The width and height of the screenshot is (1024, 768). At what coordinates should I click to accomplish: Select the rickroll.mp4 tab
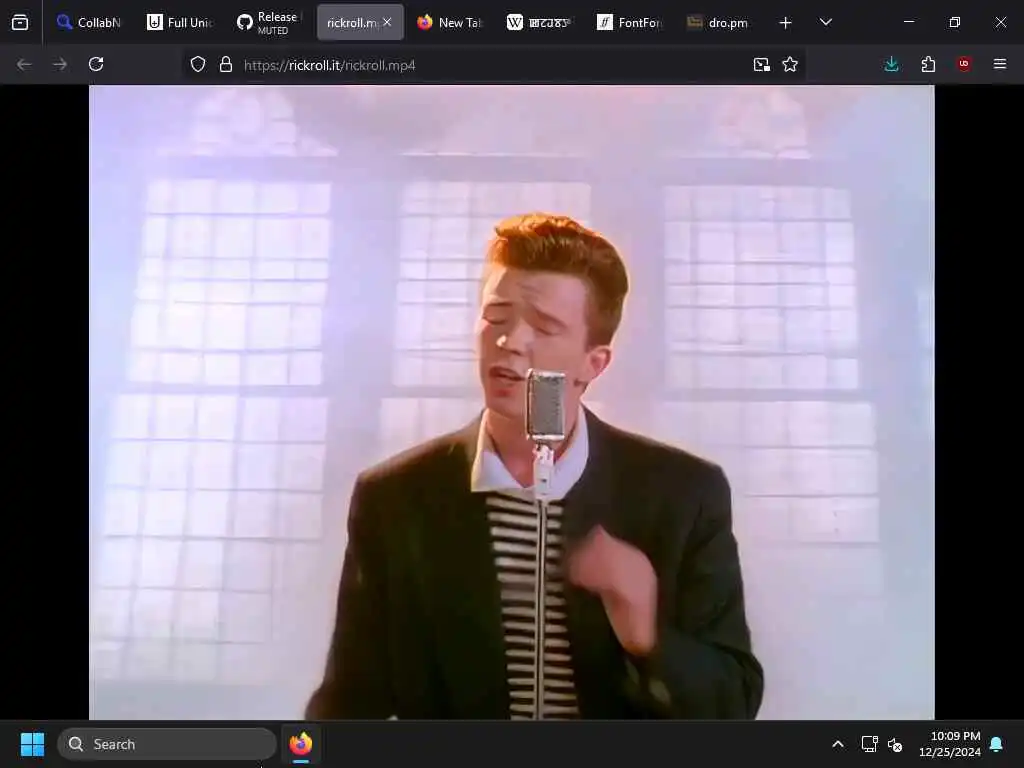[x=351, y=22]
